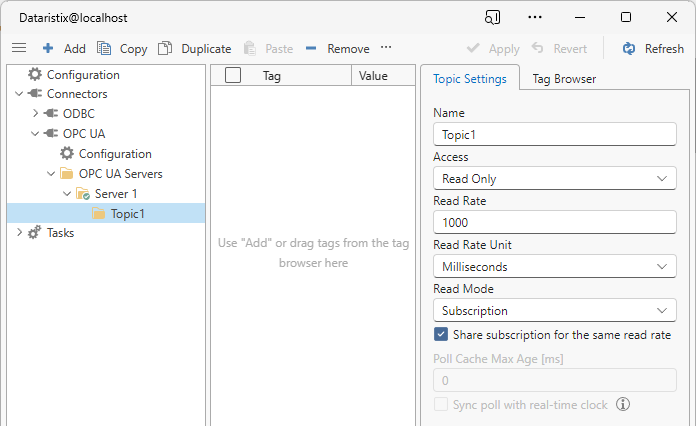Screen dimensions: 696x426
Task: Click the Revert button label
Action: (x=570, y=48)
